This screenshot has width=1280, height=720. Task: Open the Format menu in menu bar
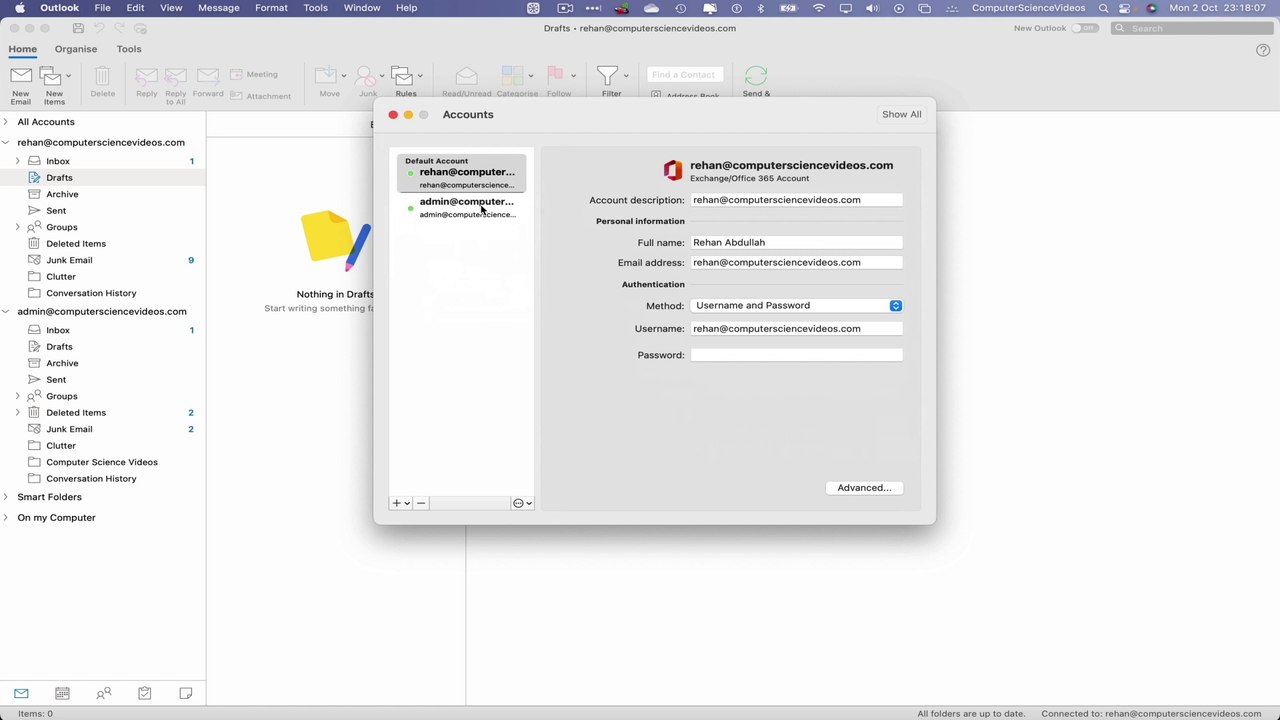[x=271, y=8]
